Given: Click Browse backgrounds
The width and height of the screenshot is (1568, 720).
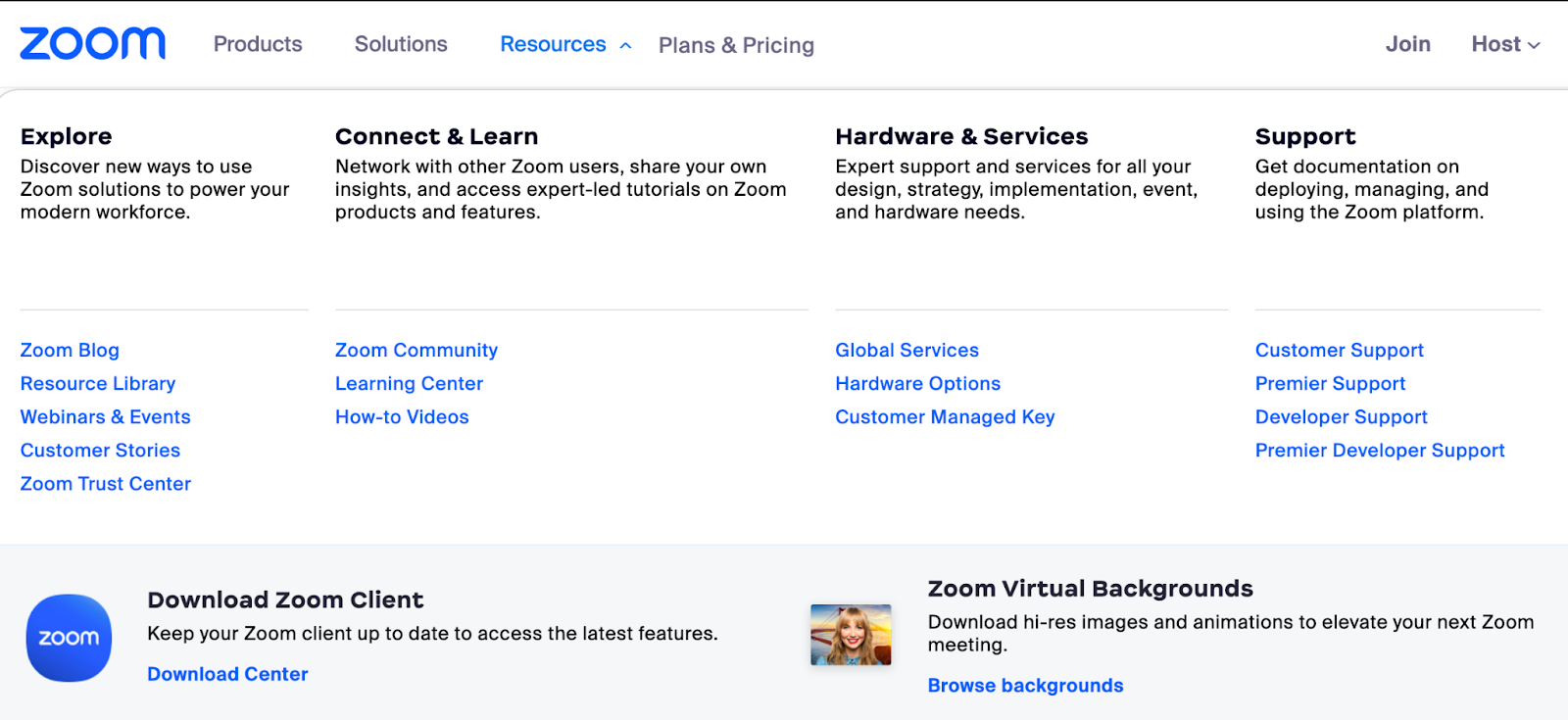Looking at the screenshot, I should (x=1025, y=686).
